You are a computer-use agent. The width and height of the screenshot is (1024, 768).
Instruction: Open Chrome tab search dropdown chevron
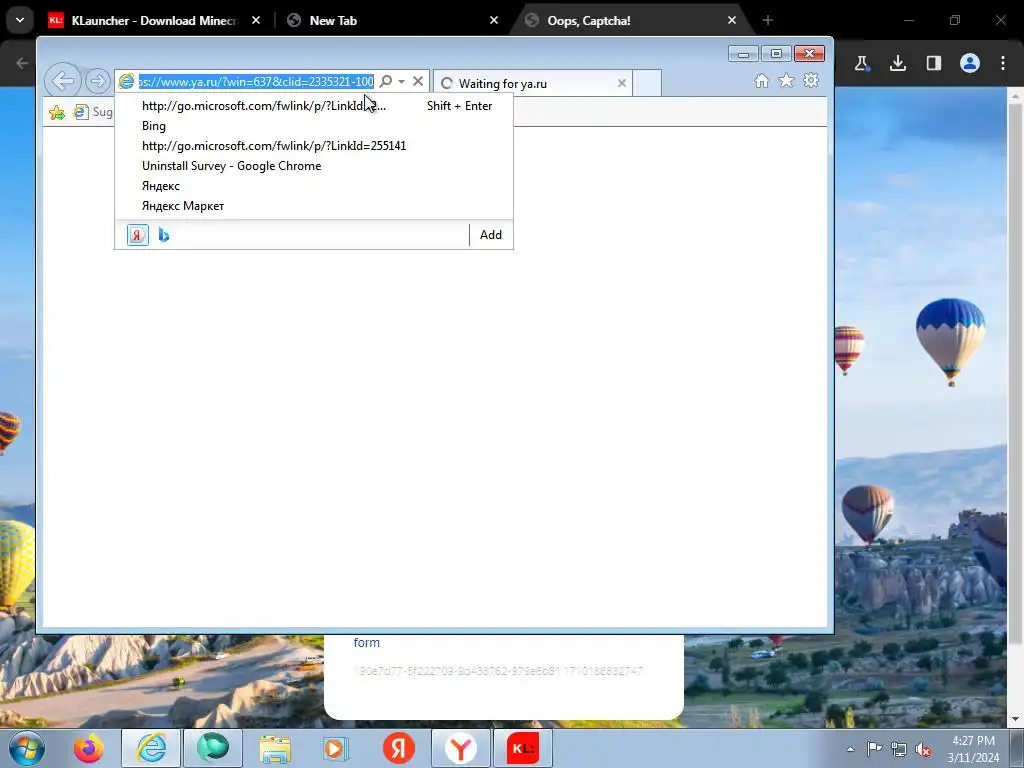pos(20,20)
